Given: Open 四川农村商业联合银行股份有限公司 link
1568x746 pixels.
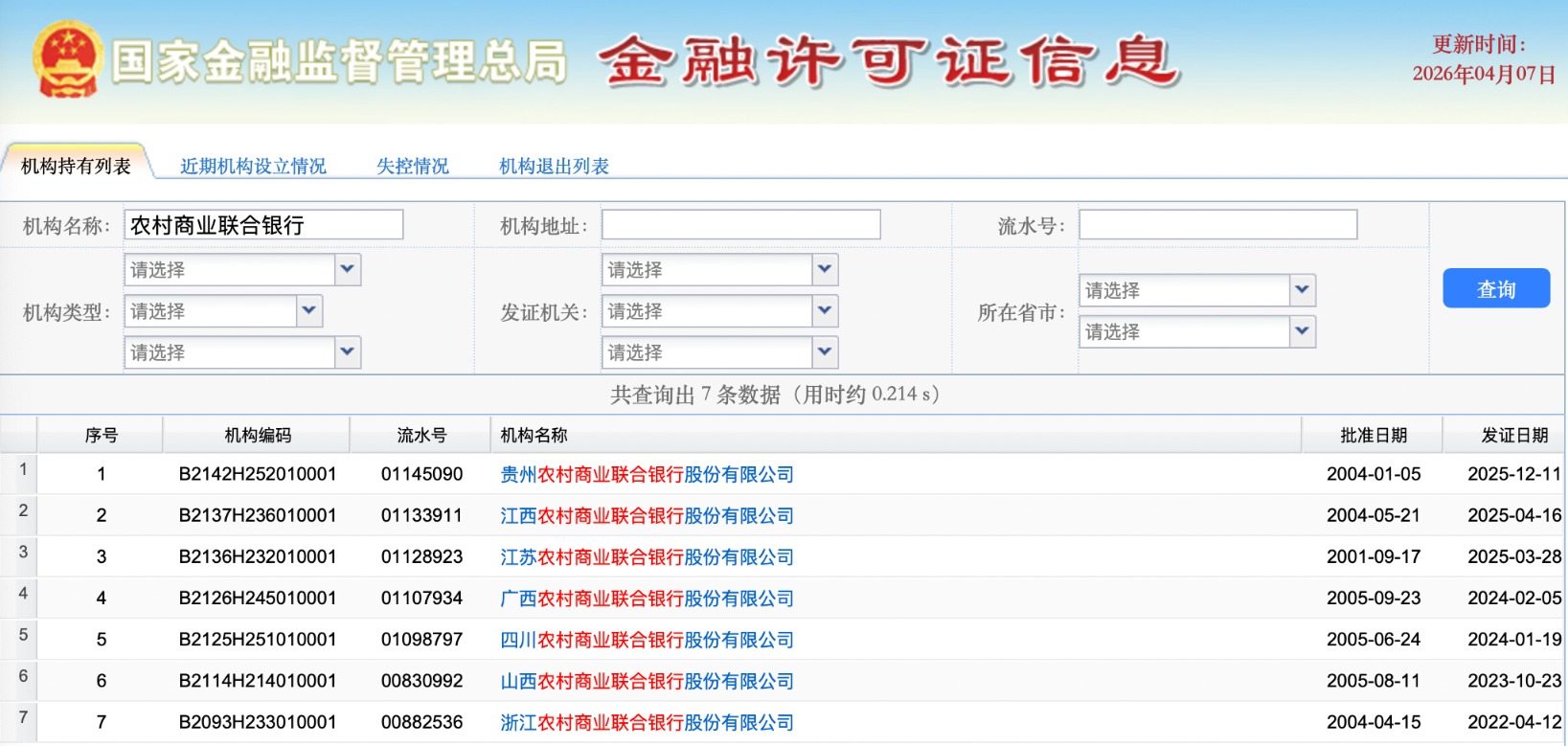Looking at the screenshot, I should click(x=648, y=639).
